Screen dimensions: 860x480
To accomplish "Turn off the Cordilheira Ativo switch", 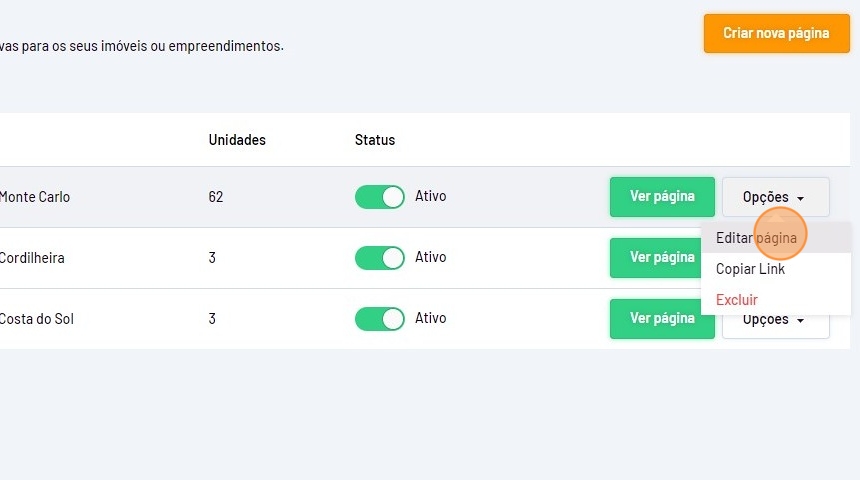I will click(x=379, y=258).
